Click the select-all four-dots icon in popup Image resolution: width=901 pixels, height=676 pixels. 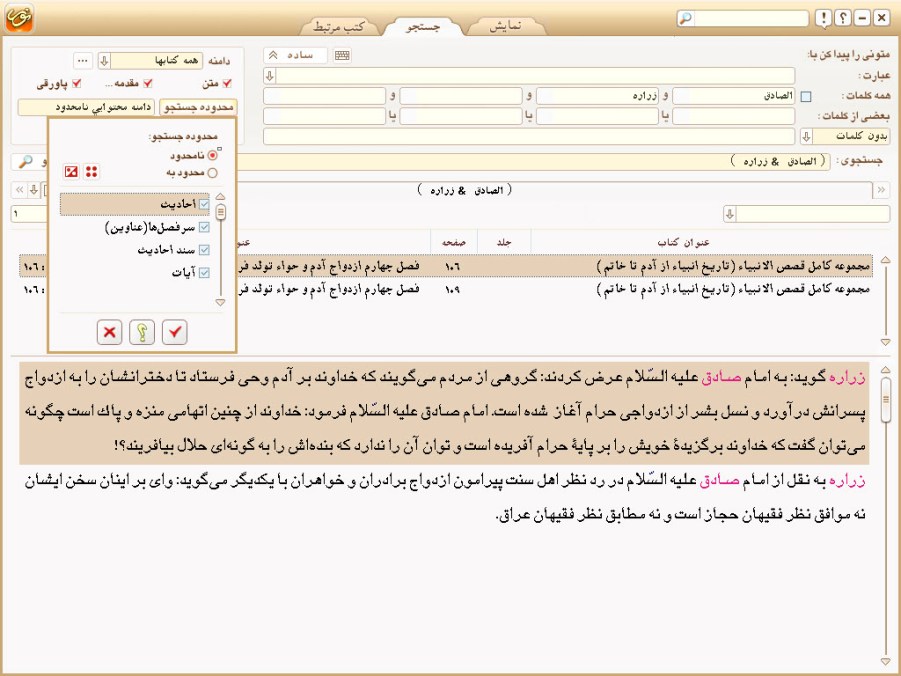pos(91,171)
